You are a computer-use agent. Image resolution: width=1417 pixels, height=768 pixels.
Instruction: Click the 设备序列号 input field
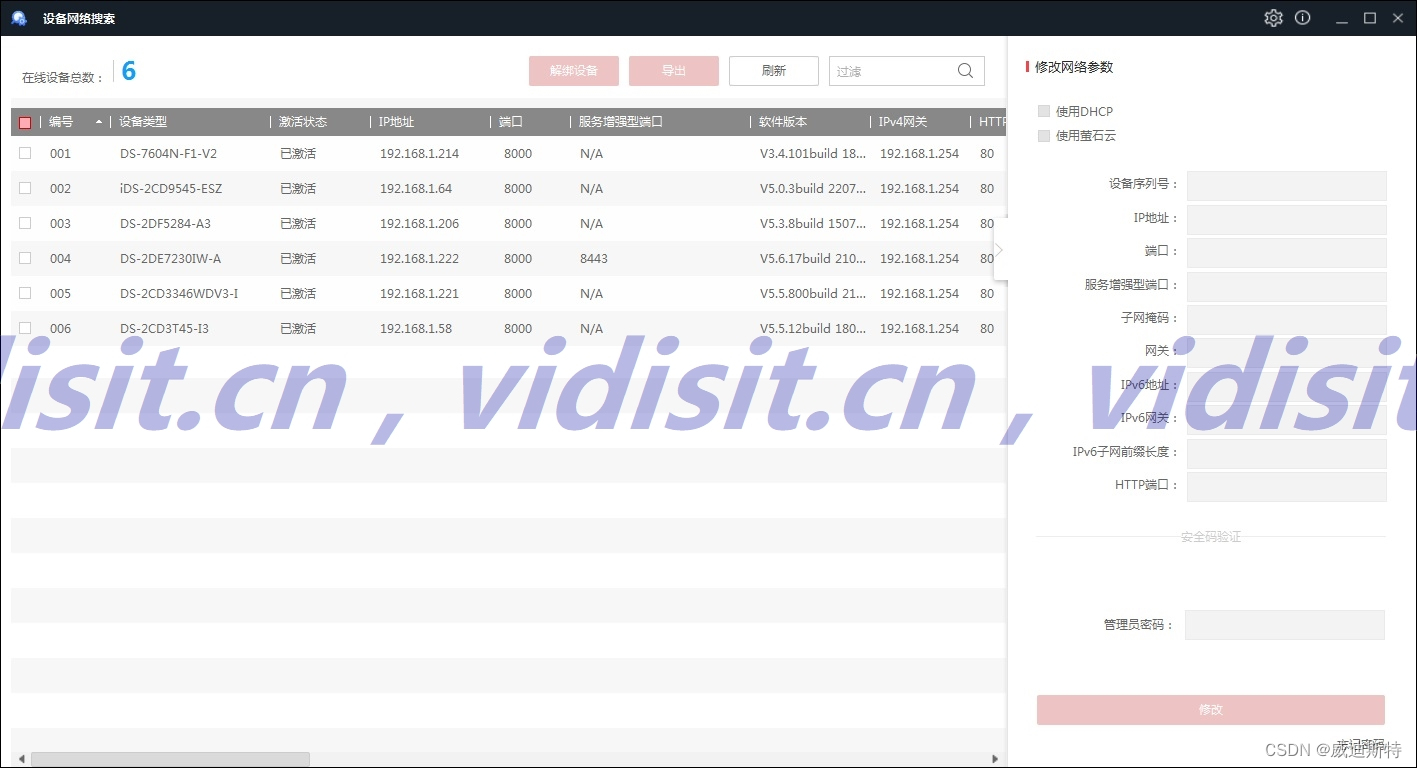click(1287, 185)
